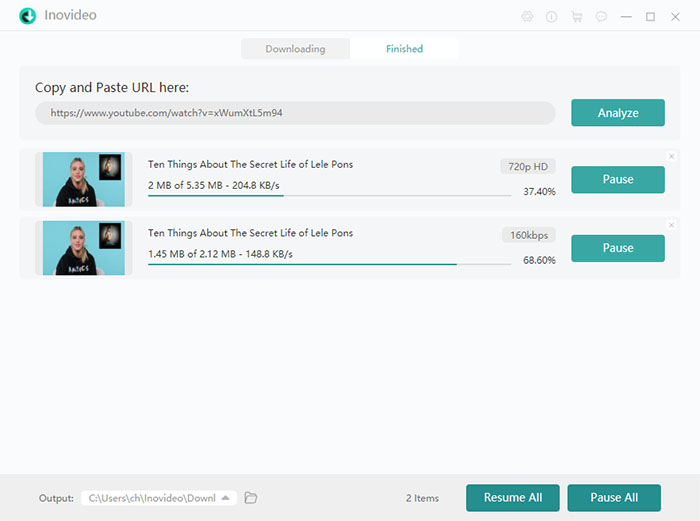Remove the 160kbps download item
Image resolution: width=700 pixels, height=521 pixels.
[x=671, y=225]
